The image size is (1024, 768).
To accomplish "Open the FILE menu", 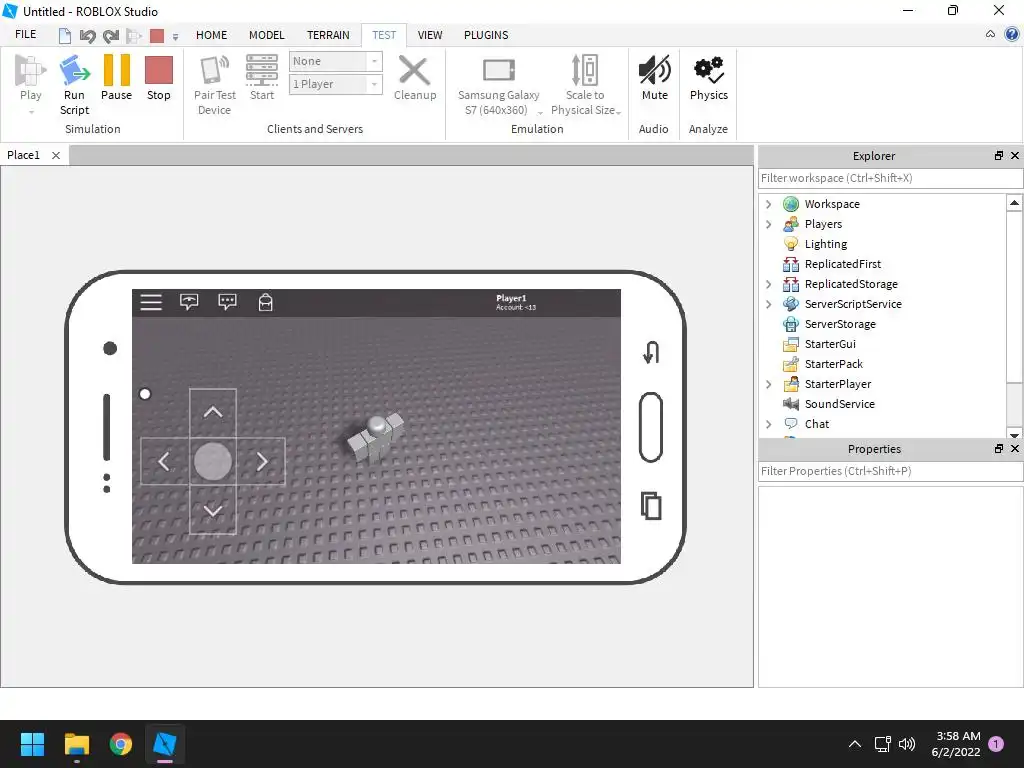I will click(x=25, y=35).
